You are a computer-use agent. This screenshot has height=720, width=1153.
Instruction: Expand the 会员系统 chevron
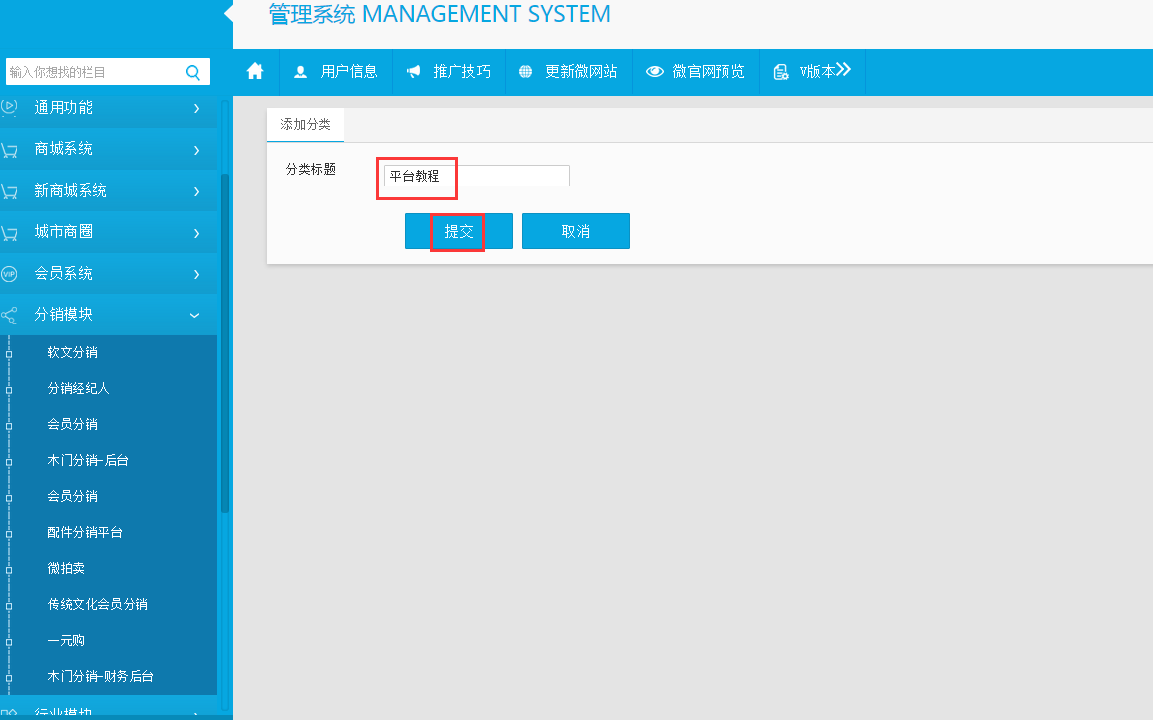click(x=196, y=274)
